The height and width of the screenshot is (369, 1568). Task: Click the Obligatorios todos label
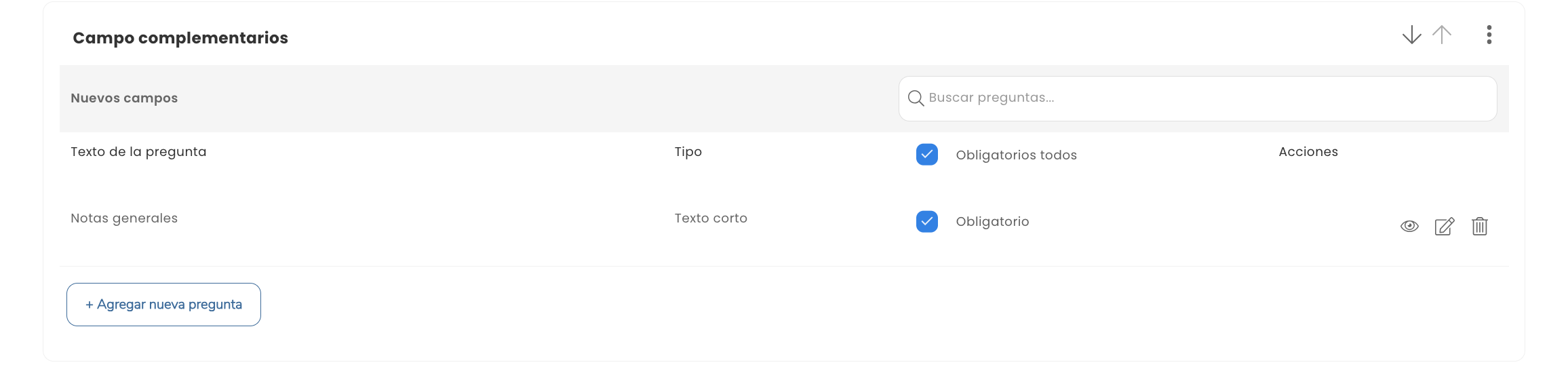[x=1016, y=155]
